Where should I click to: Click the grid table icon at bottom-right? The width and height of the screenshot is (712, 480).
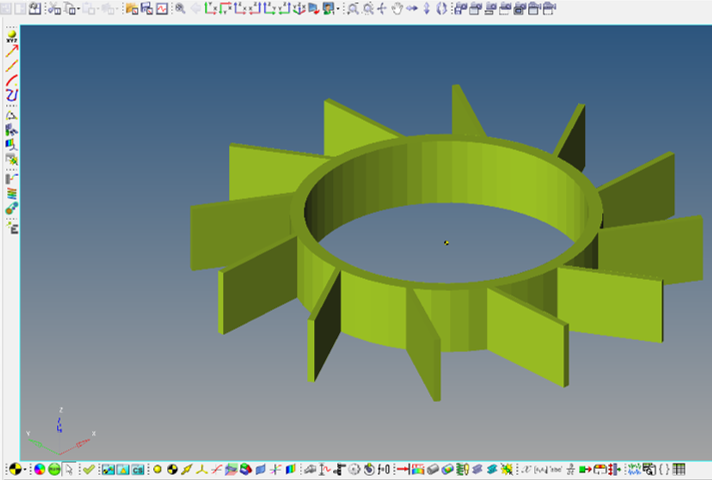point(680,469)
